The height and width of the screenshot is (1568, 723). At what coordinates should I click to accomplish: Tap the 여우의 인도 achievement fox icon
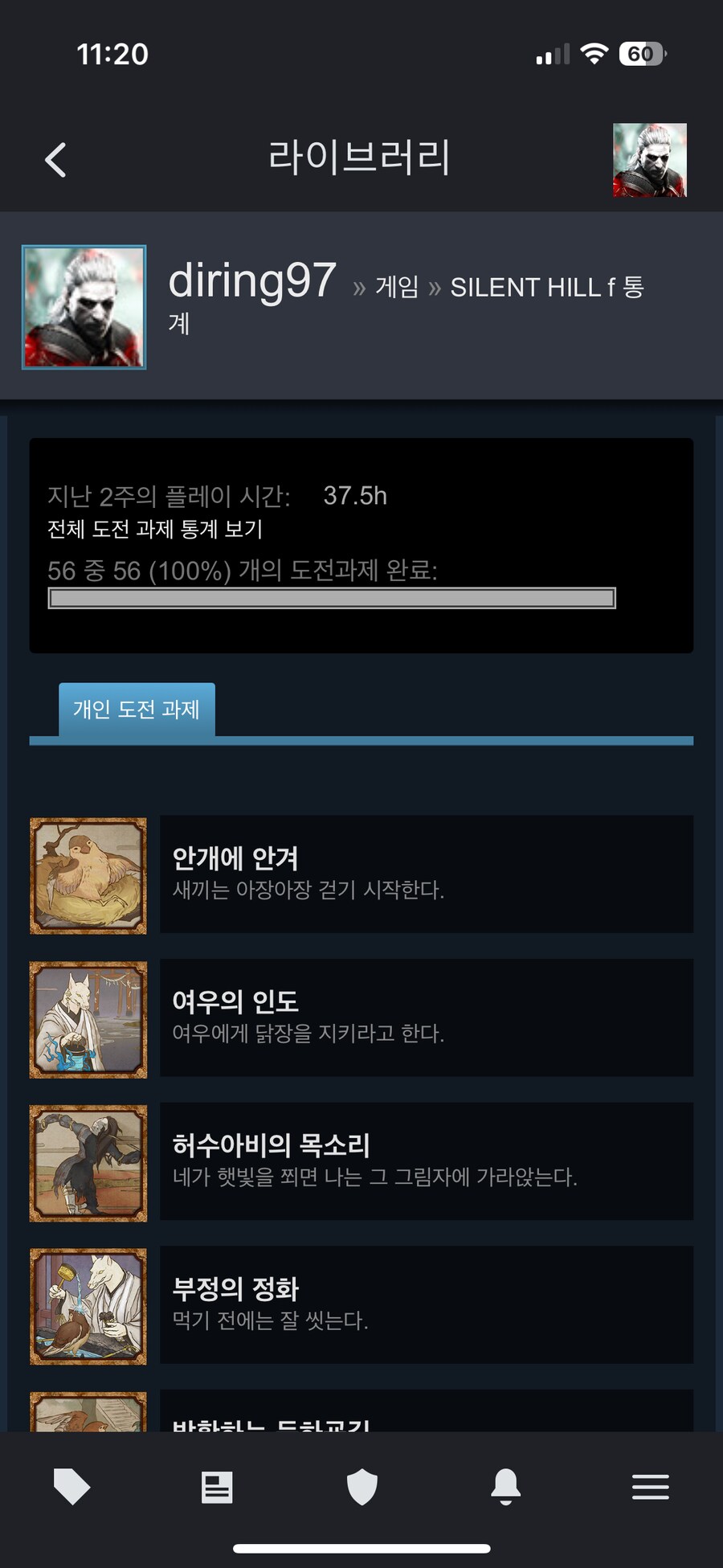[x=88, y=1019]
